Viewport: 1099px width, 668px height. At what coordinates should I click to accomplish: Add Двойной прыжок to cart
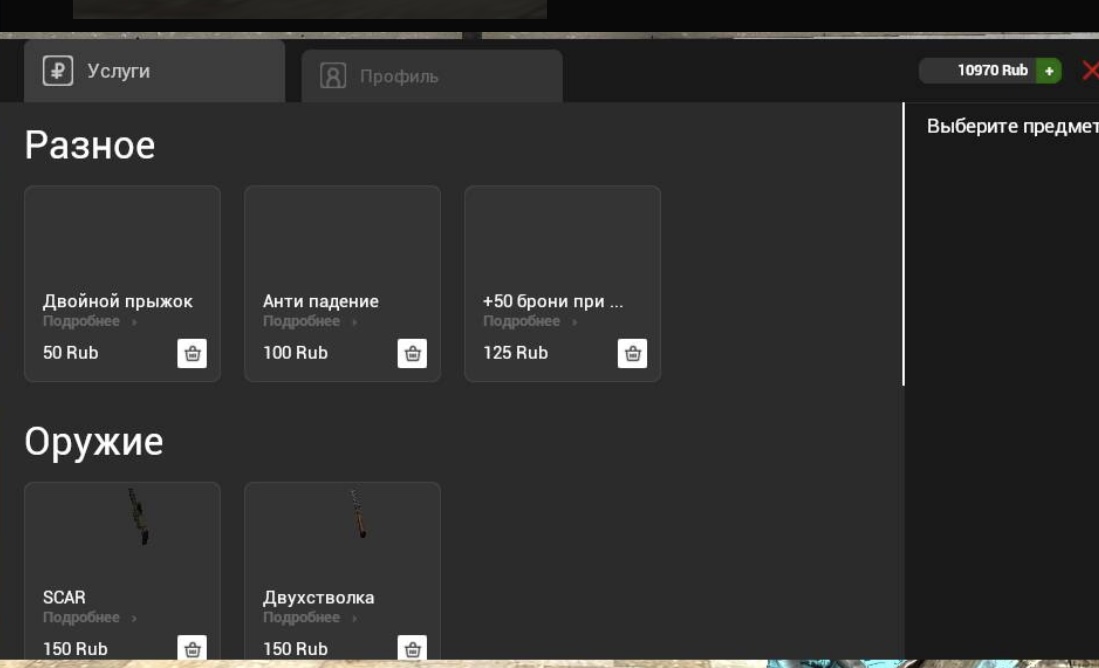pyautogui.click(x=192, y=354)
